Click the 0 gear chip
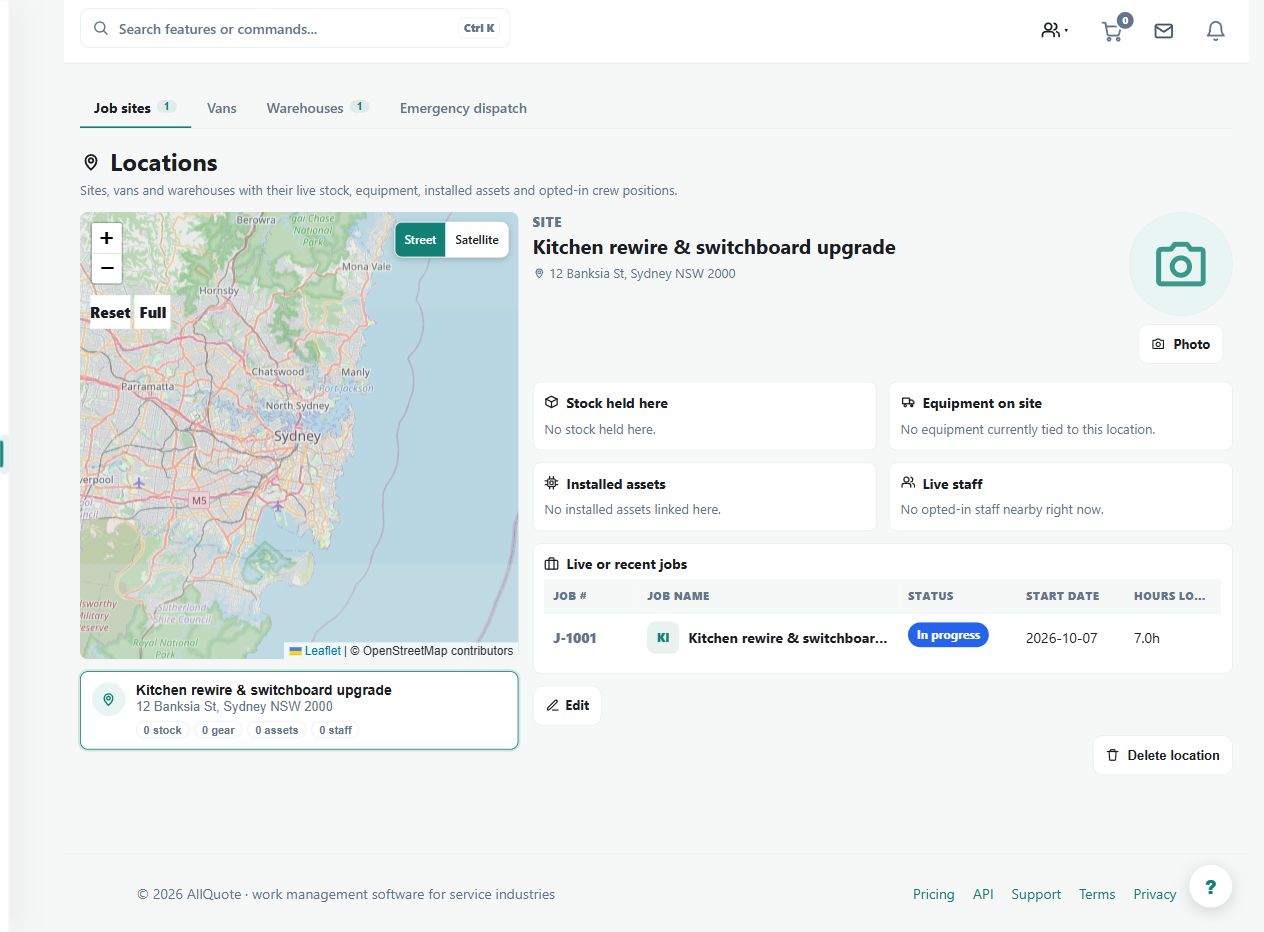The image size is (1264, 932). coord(218,730)
